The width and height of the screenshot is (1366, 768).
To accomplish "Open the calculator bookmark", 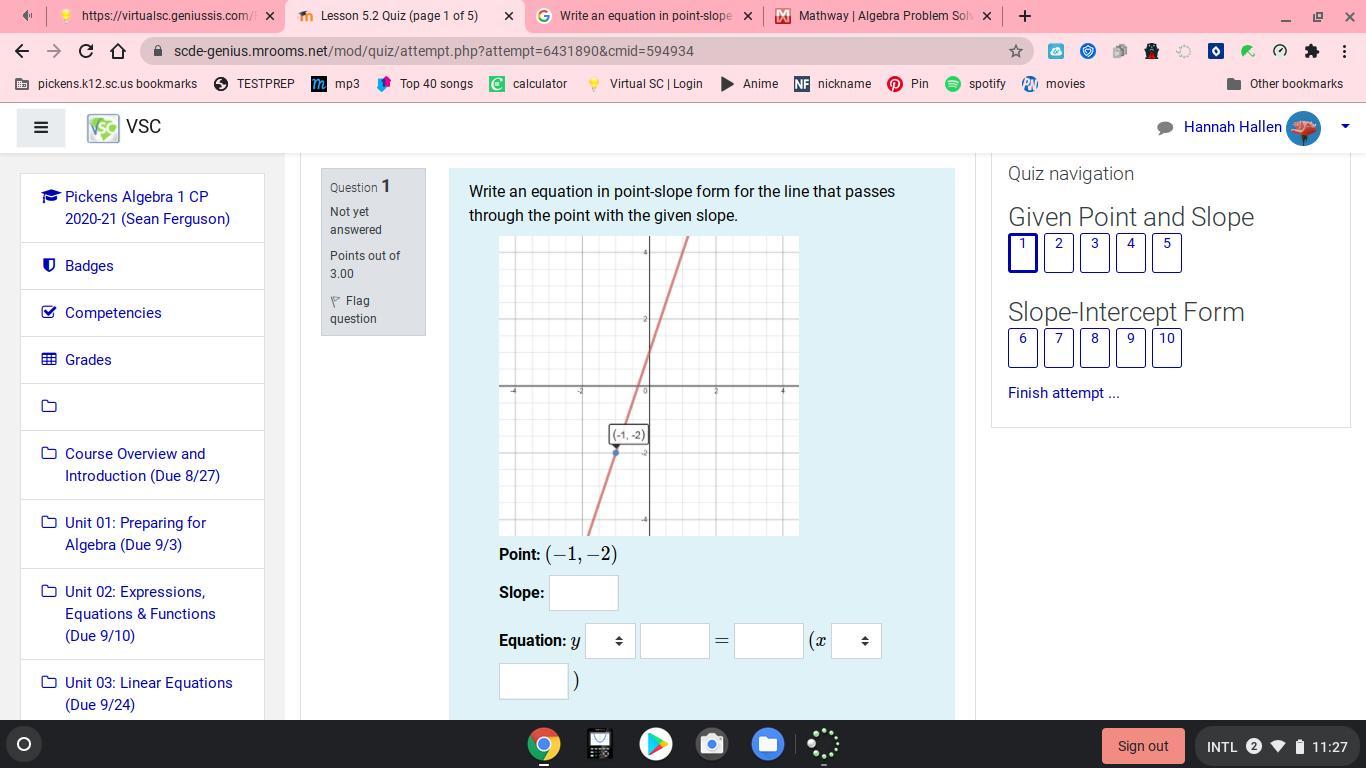I will coord(528,84).
